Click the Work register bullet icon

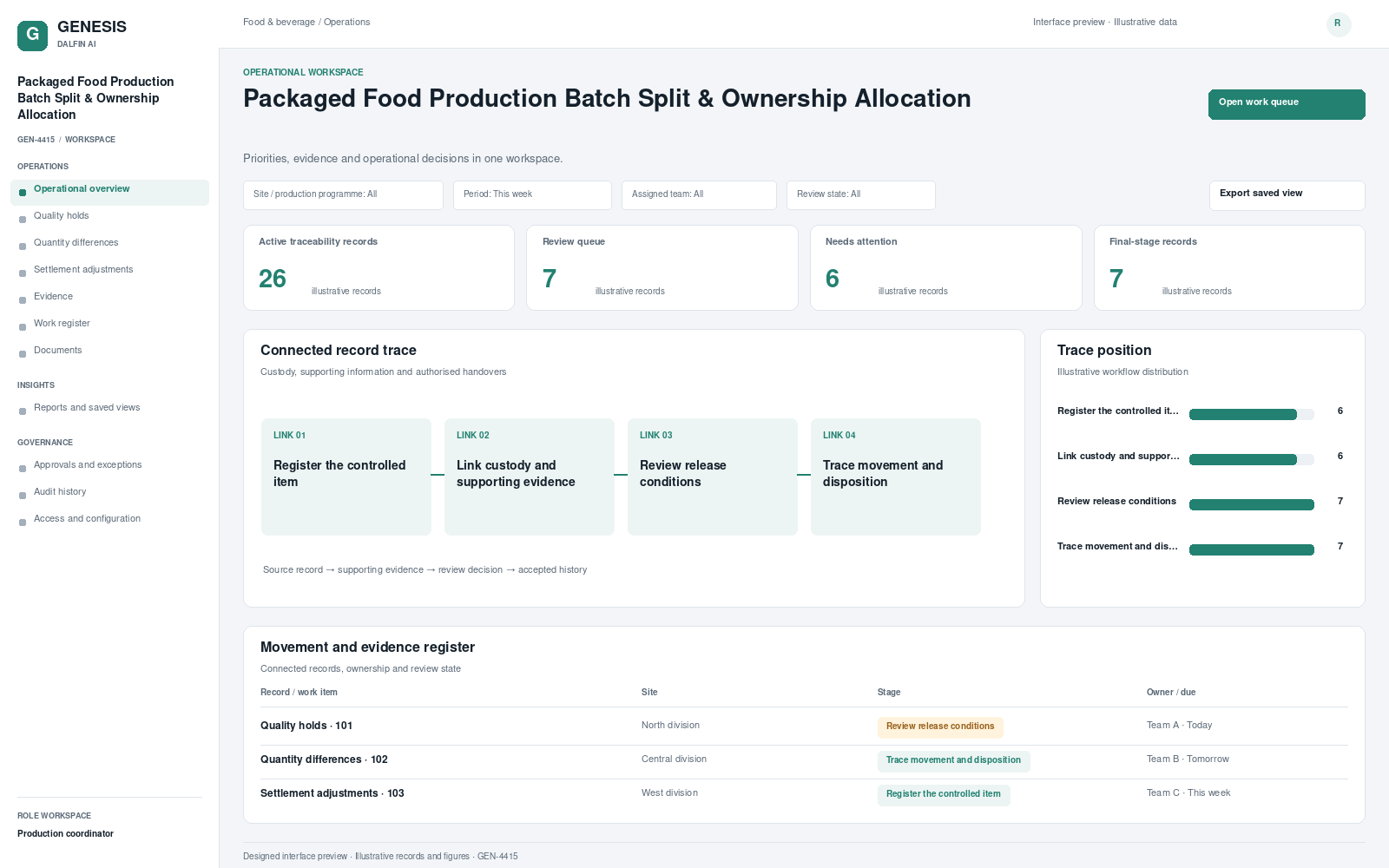[23, 327]
